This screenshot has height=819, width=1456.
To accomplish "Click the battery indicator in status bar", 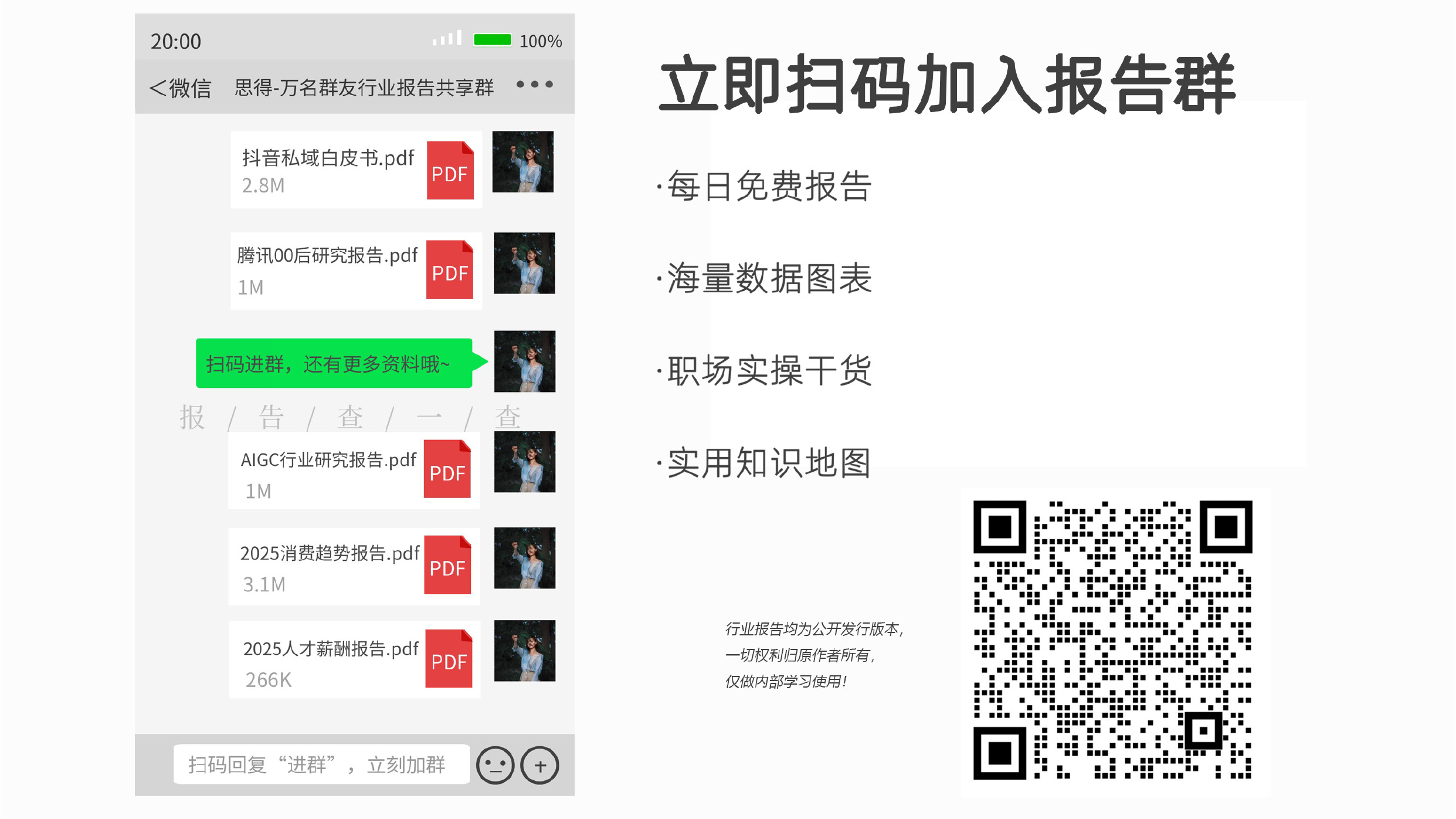I will [x=493, y=40].
